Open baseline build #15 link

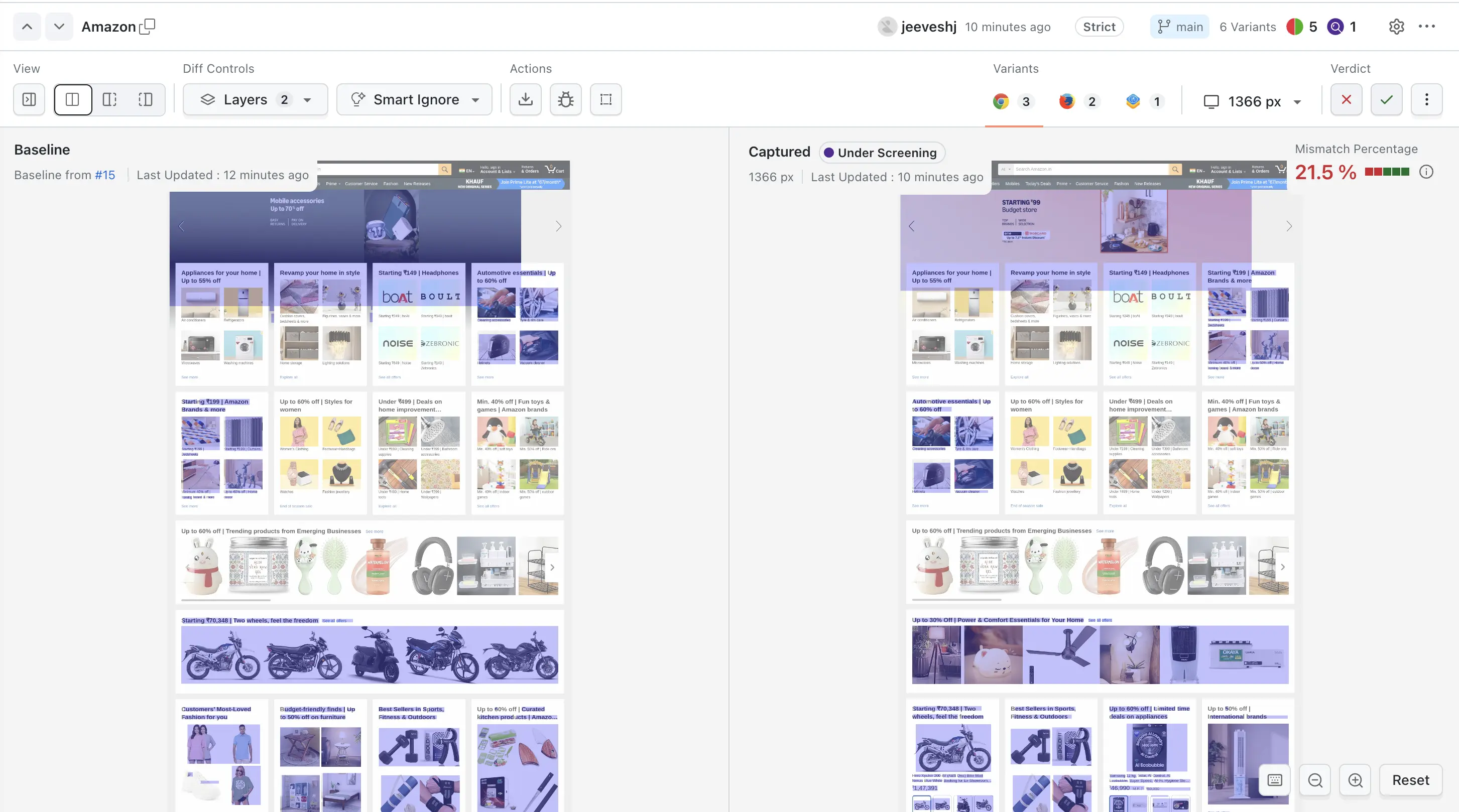coord(105,175)
